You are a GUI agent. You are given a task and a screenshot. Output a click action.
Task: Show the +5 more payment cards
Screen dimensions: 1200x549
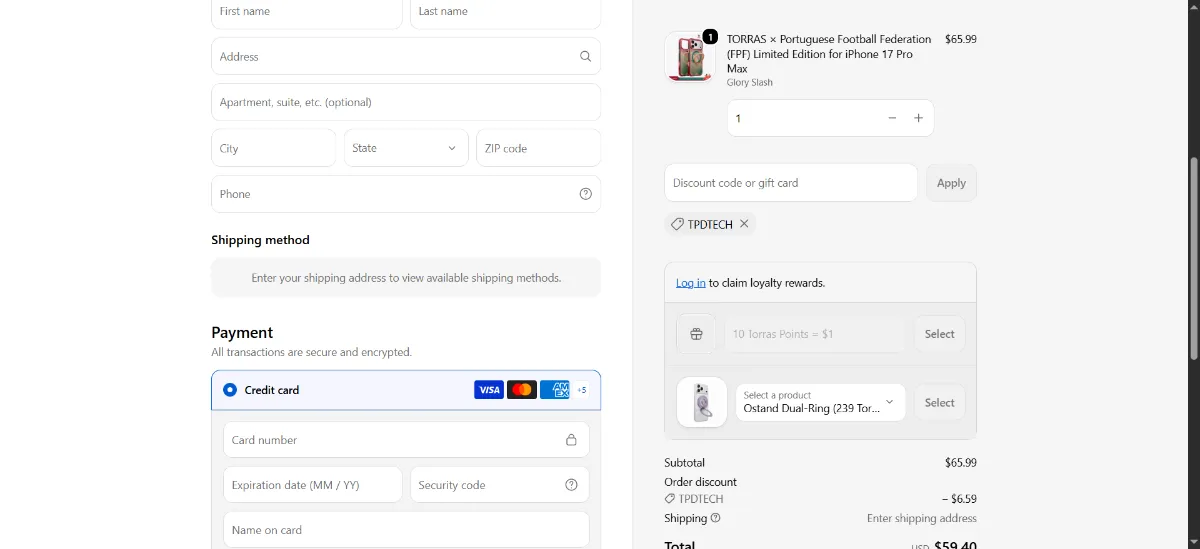tap(582, 390)
